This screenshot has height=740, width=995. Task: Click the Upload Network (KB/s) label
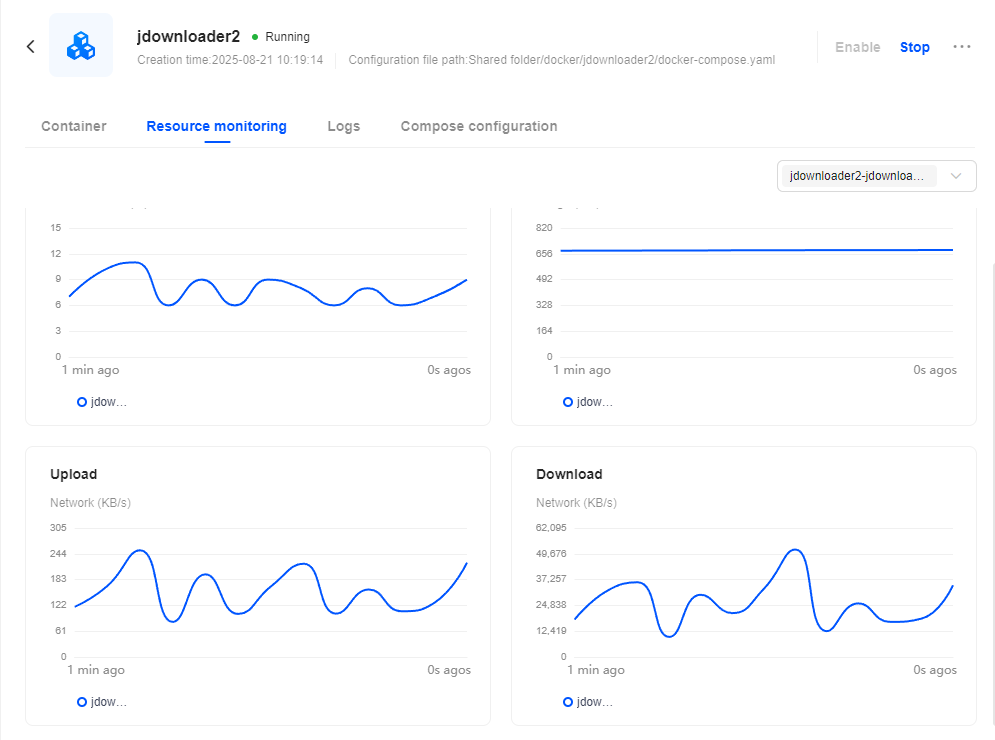point(90,503)
